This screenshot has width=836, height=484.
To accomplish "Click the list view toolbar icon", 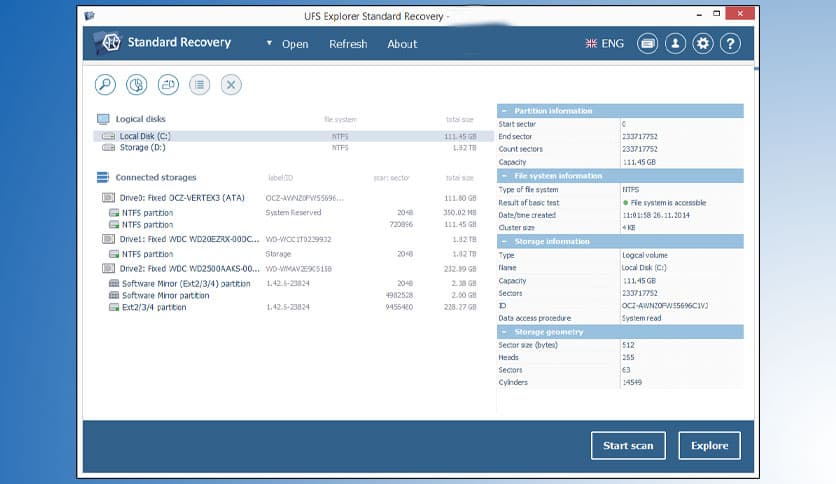I will (x=199, y=85).
